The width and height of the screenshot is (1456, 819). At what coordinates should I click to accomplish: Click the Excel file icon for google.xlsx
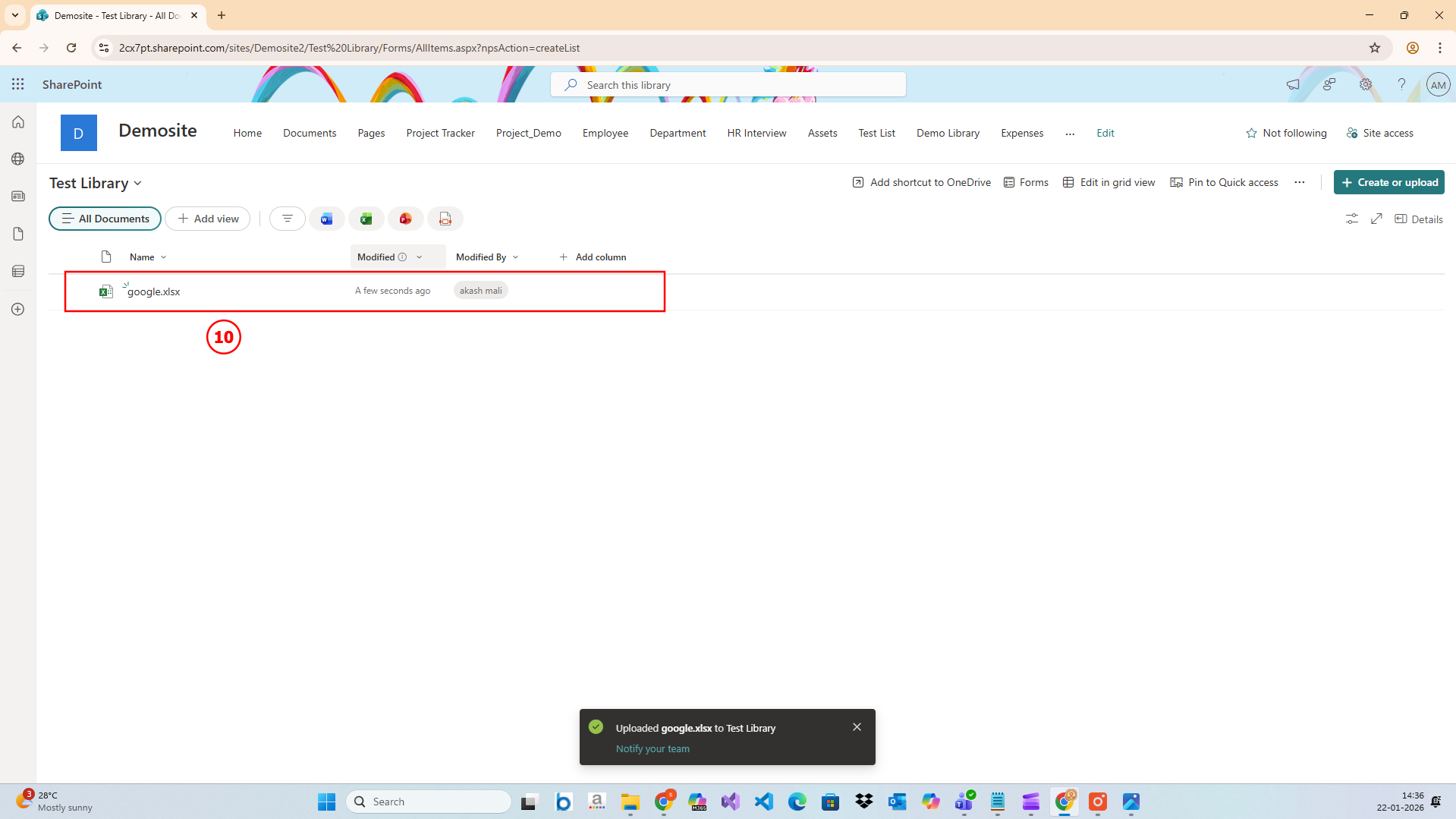(x=106, y=291)
